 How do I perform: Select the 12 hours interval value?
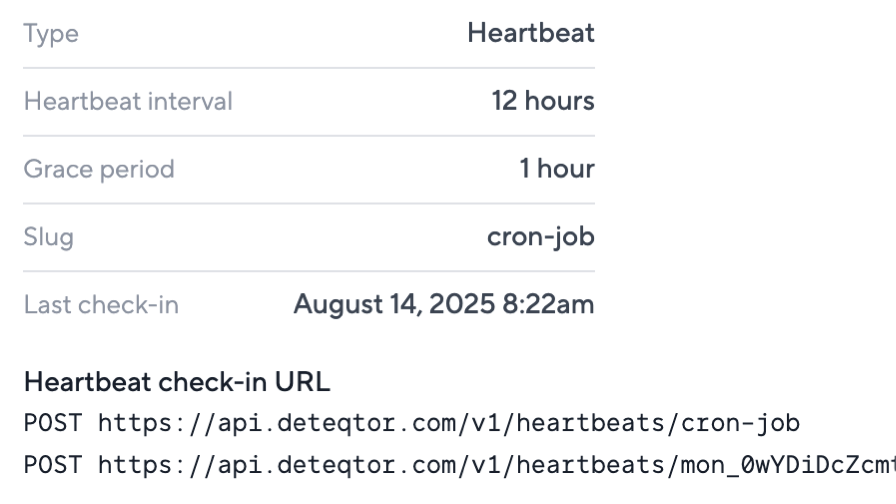coord(543,101)
